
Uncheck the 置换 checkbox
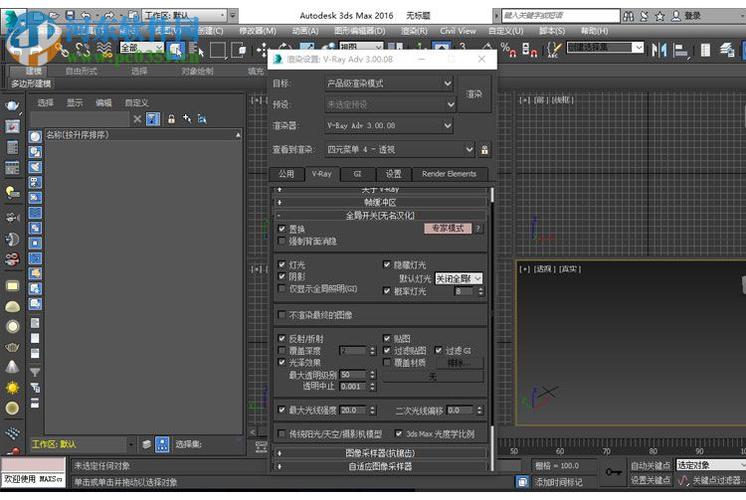(282, 229)
